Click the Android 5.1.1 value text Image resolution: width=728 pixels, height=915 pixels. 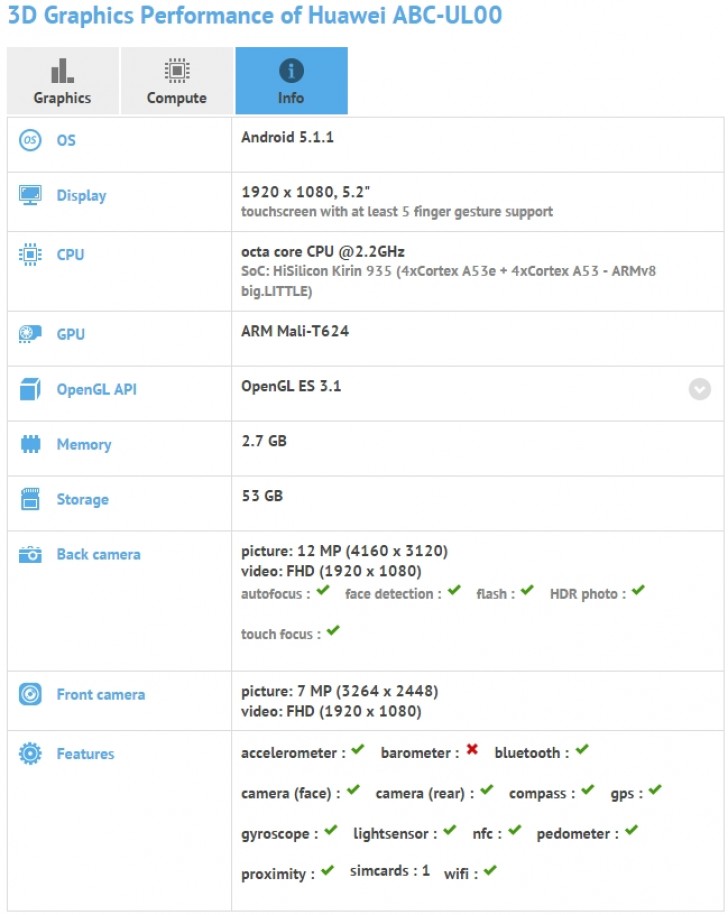287,137
